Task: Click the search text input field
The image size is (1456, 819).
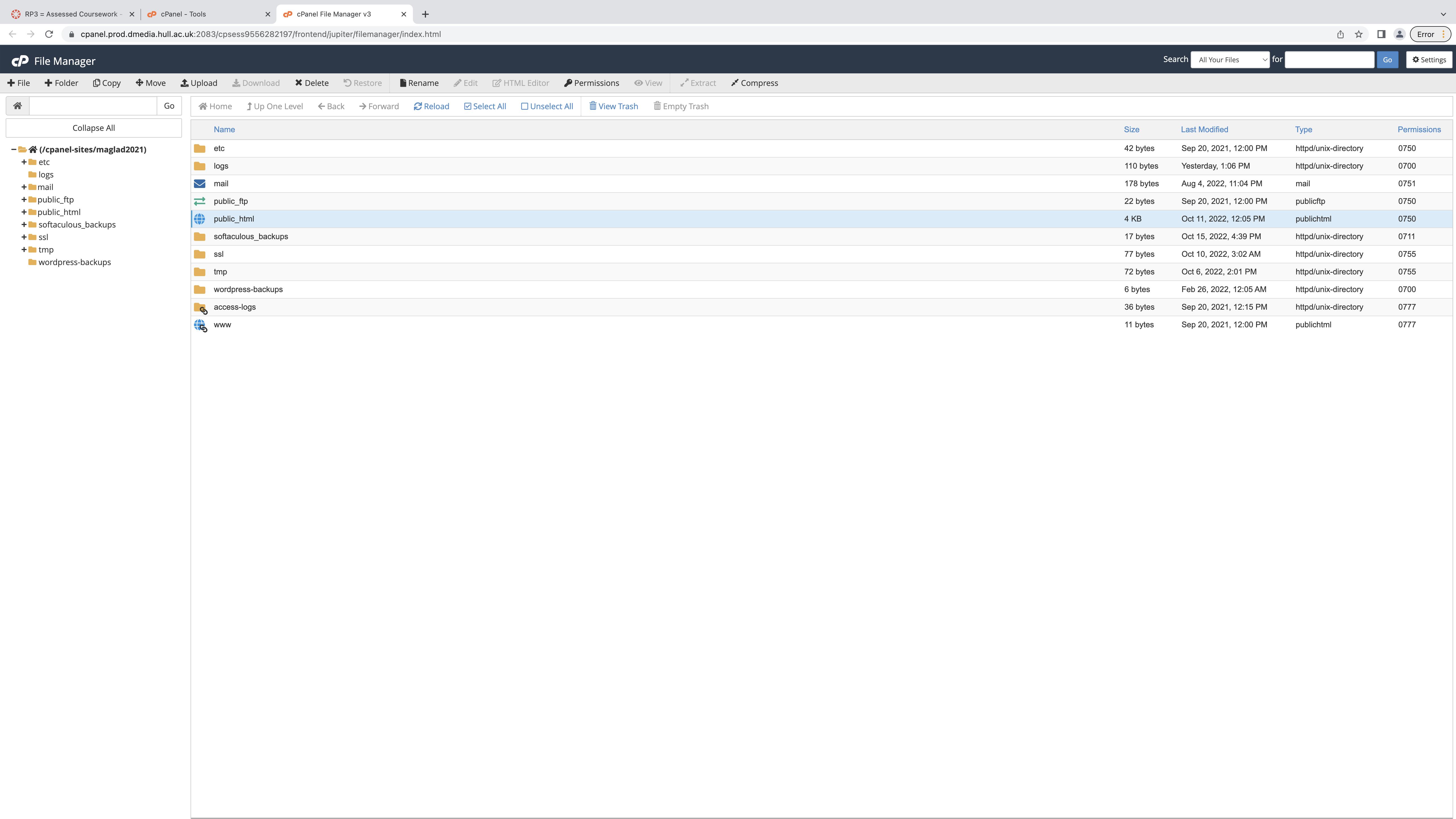Action: click(1329, 59)
